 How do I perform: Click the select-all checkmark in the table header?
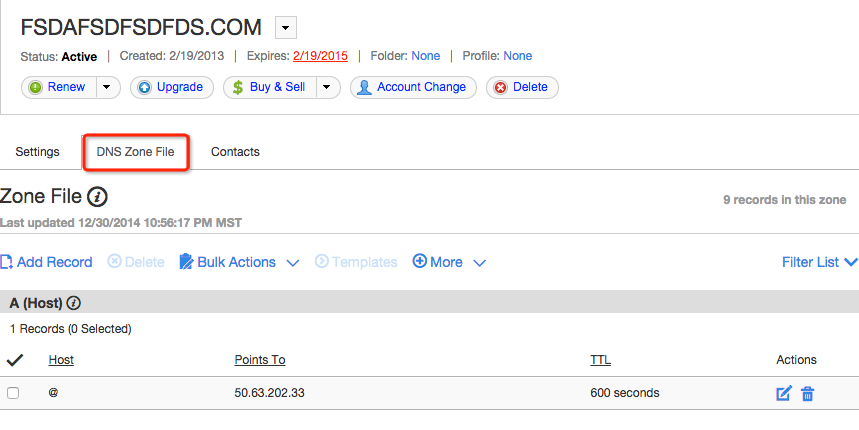(14, 360)
